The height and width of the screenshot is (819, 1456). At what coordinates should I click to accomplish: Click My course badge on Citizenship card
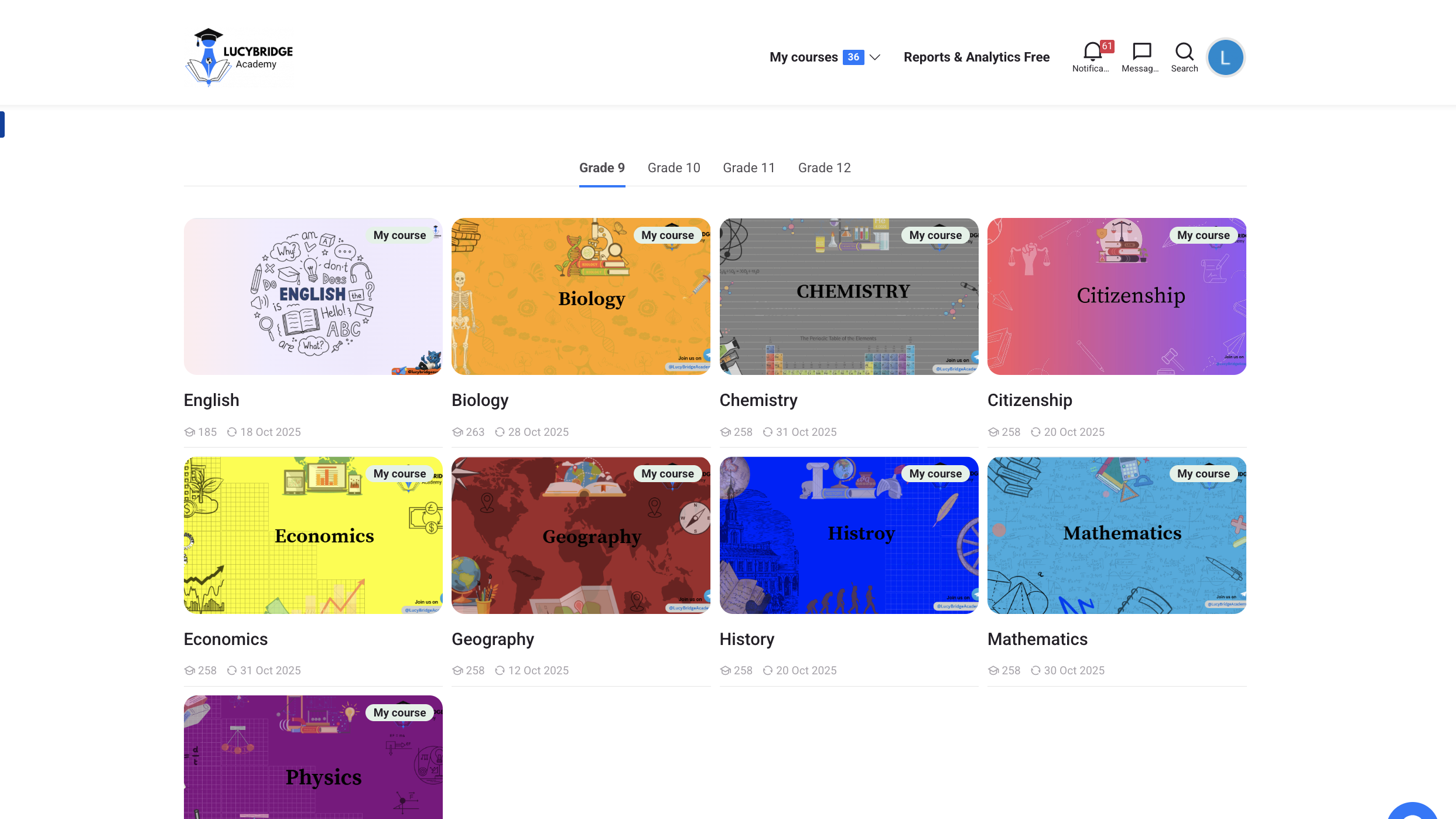[1203, 235]
